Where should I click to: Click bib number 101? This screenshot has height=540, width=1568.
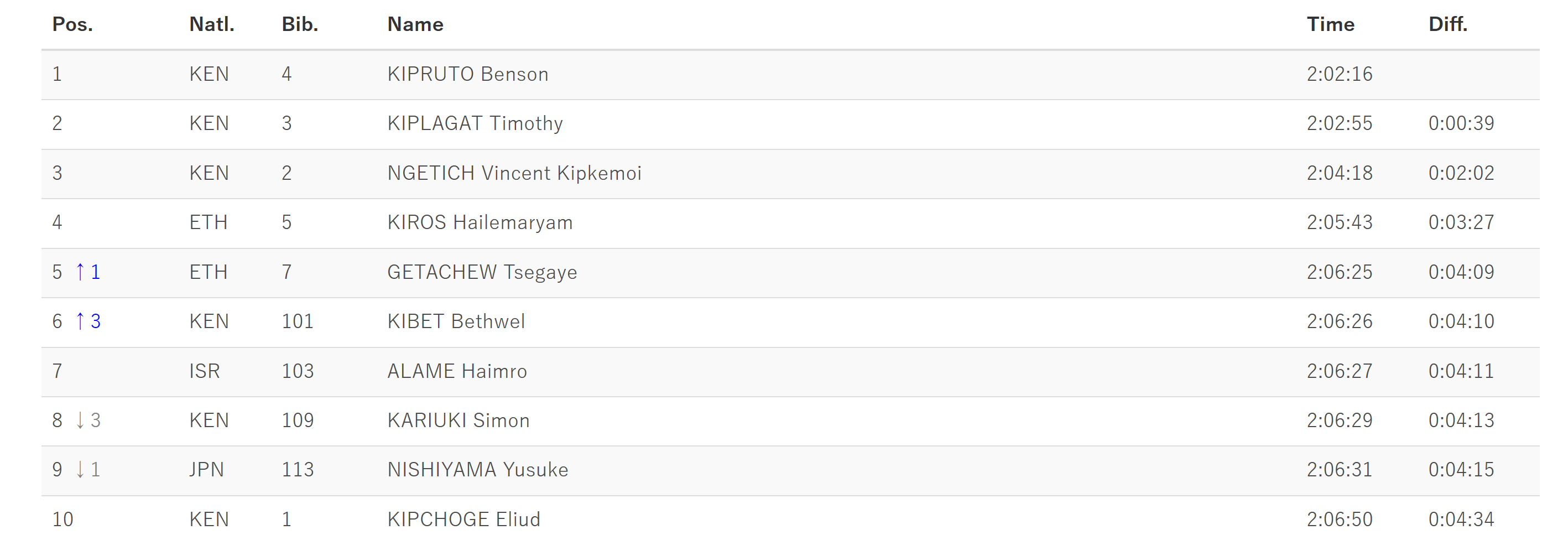pos(298,321)
